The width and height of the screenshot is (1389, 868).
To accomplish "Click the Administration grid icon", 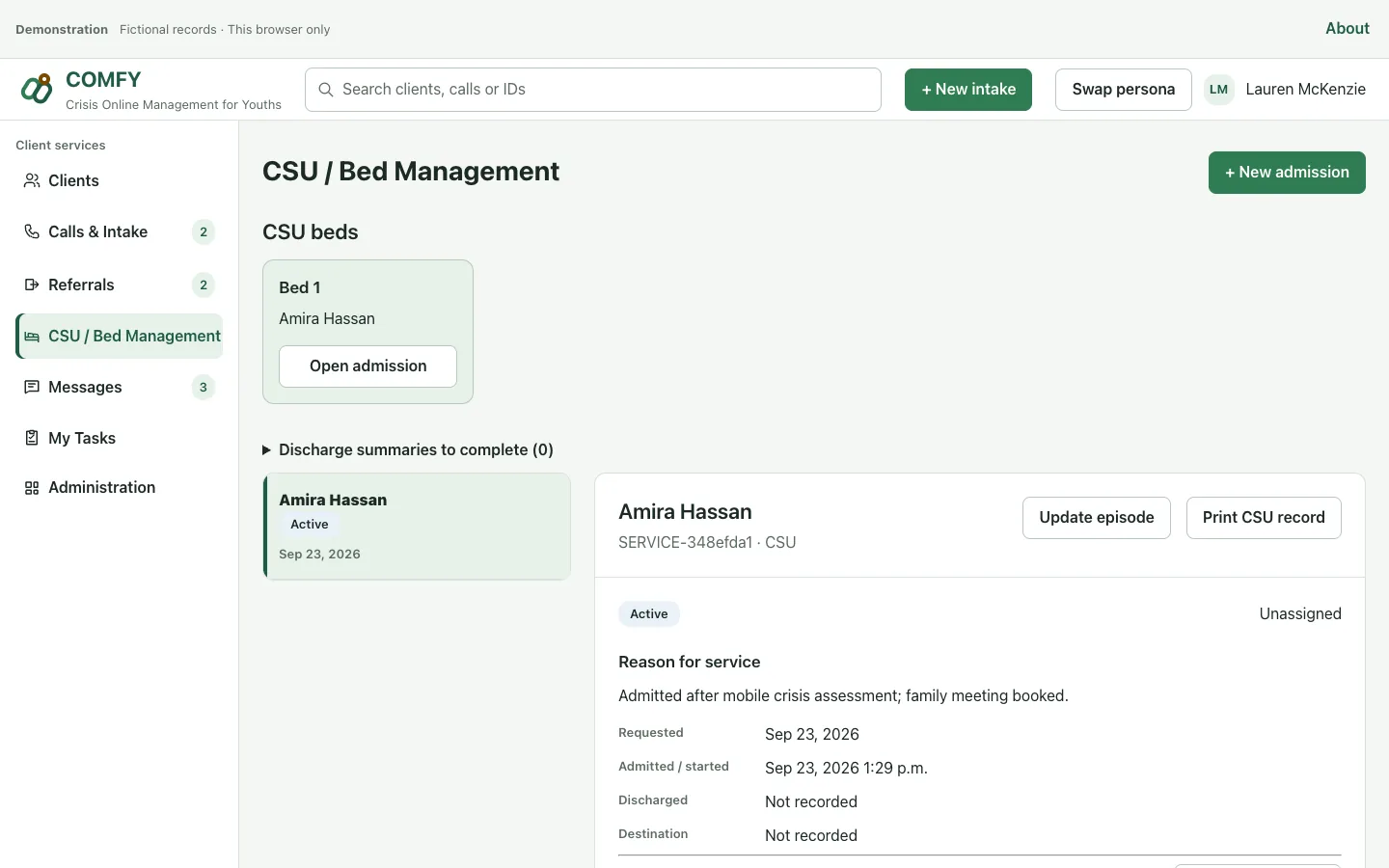I will tap(32, 488).
